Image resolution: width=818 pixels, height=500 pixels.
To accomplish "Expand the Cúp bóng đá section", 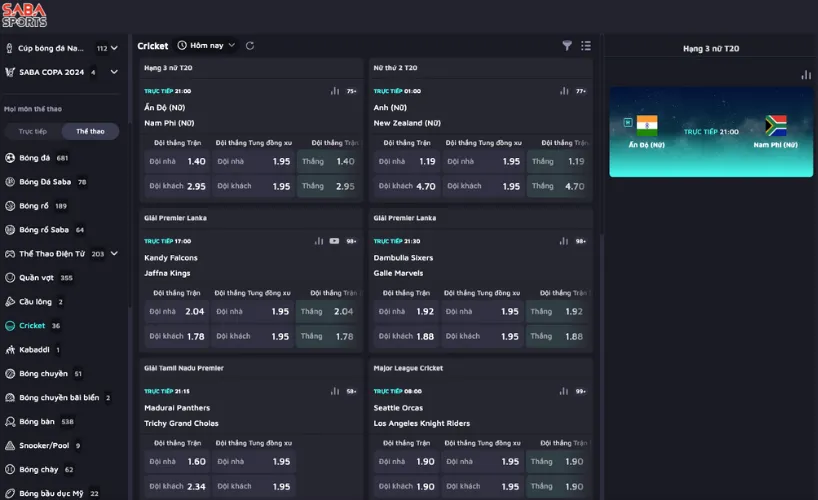I will click(114, 48).
